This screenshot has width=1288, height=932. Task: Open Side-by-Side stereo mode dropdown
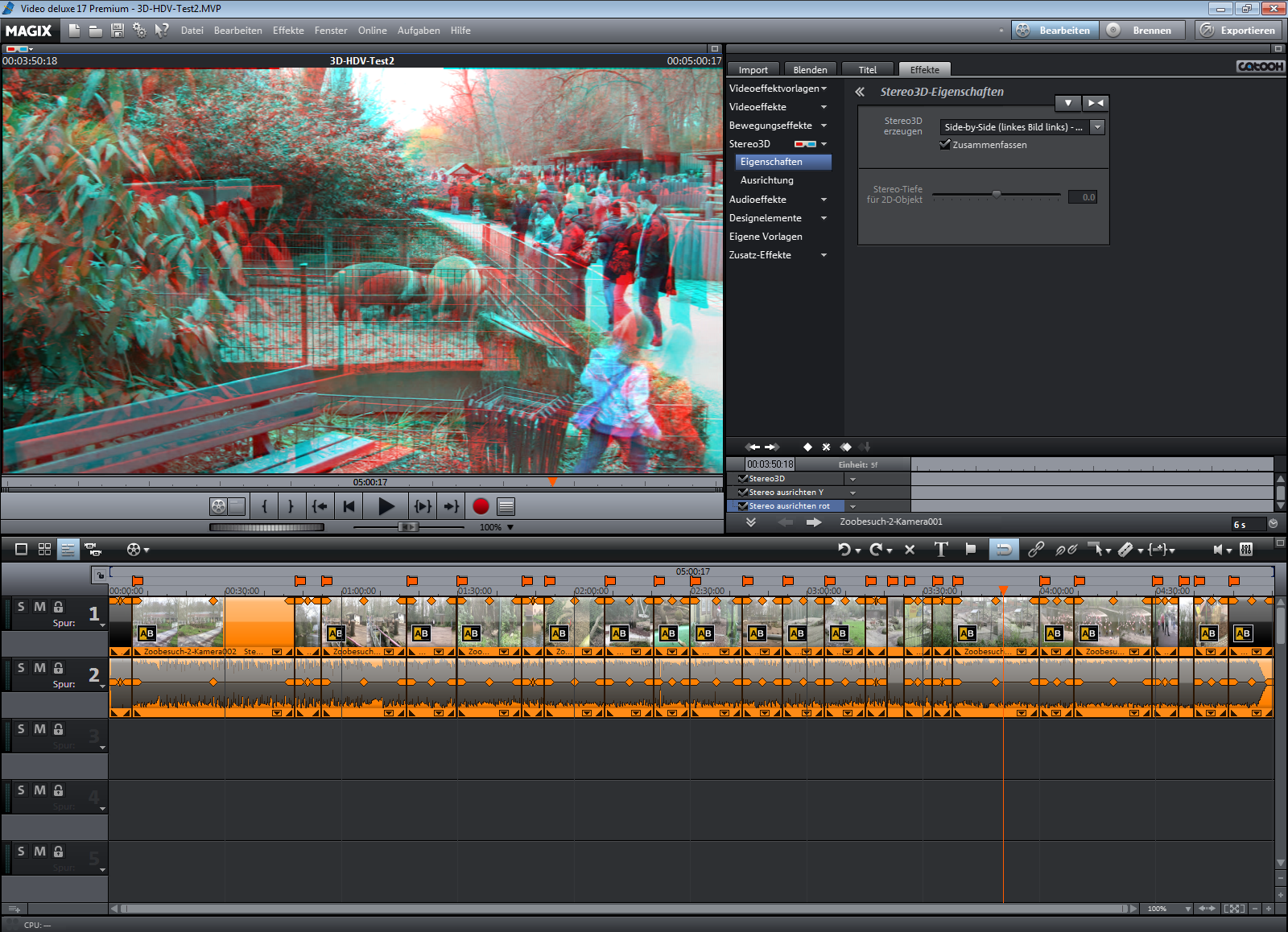click(x=1097, y=127)
